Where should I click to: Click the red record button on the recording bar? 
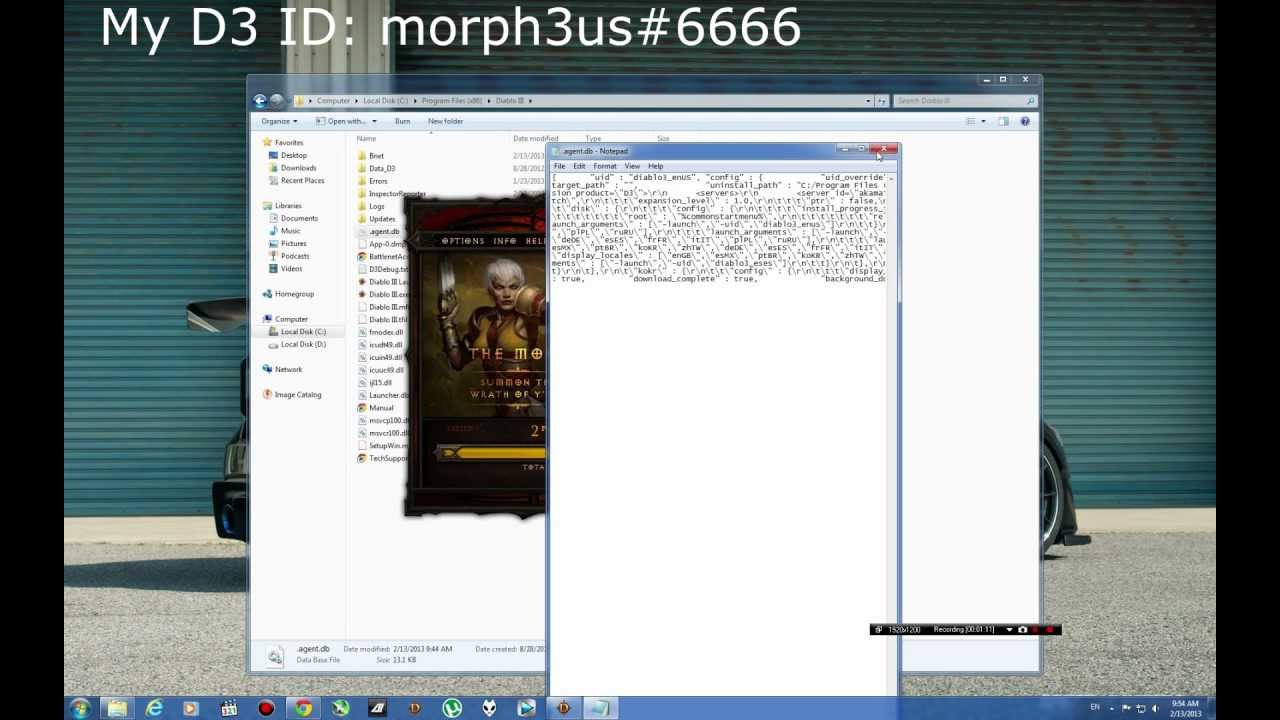coord(1050,630)
